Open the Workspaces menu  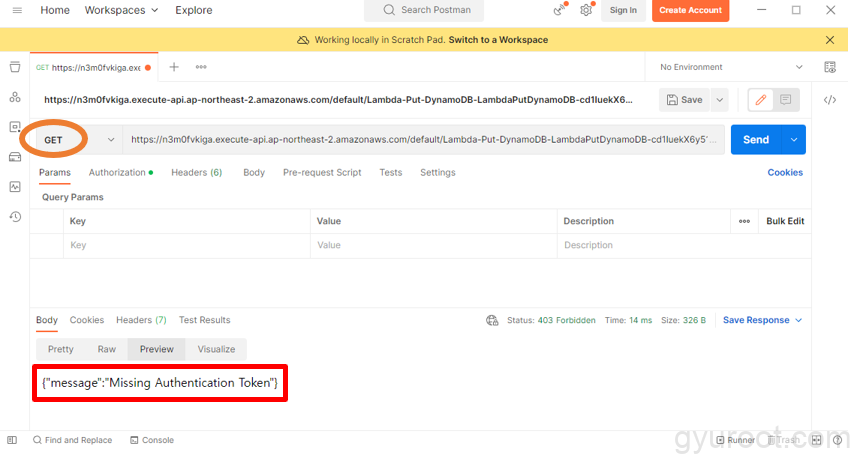click(x=121, y=10)
